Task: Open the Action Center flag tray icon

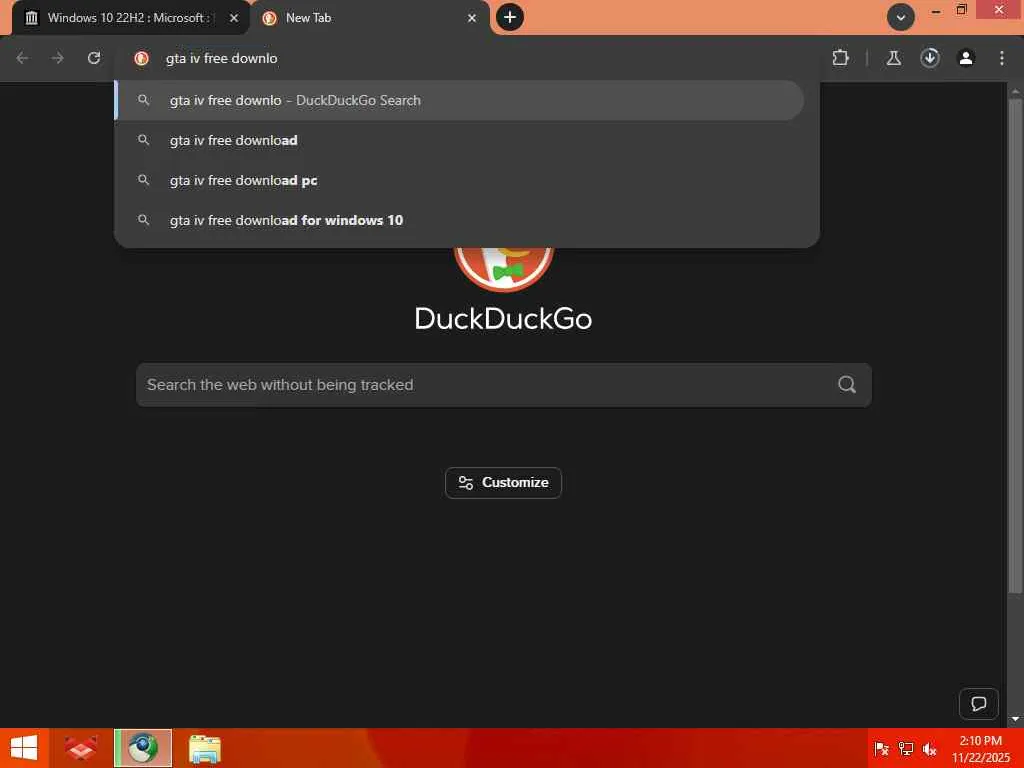Action: click(881, 749)
